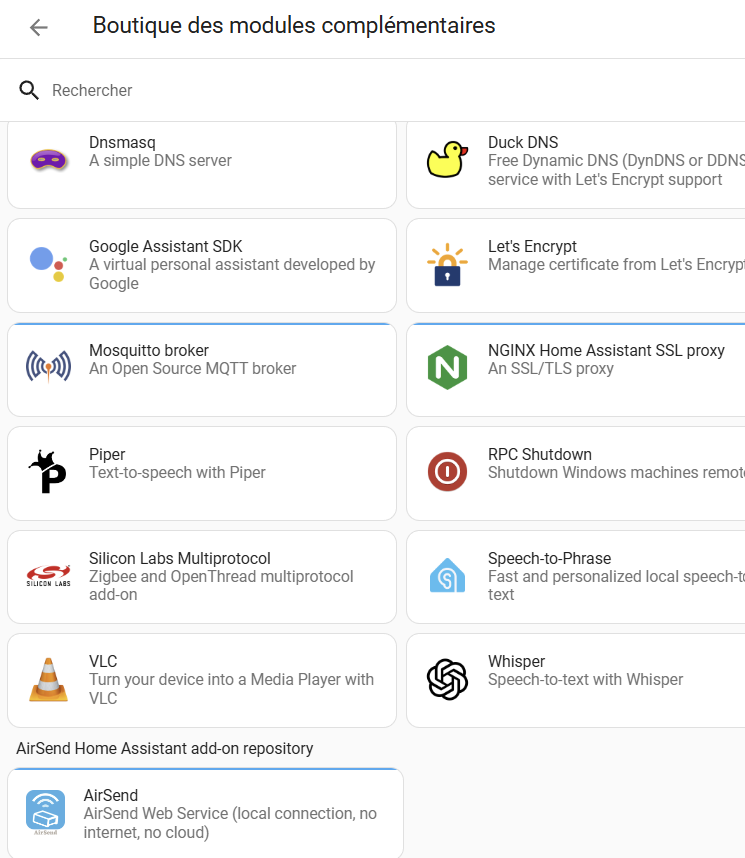Screen dimensions: 745x858
Task: Click the AirSend blue wifi icon
Action: (45, 813)
